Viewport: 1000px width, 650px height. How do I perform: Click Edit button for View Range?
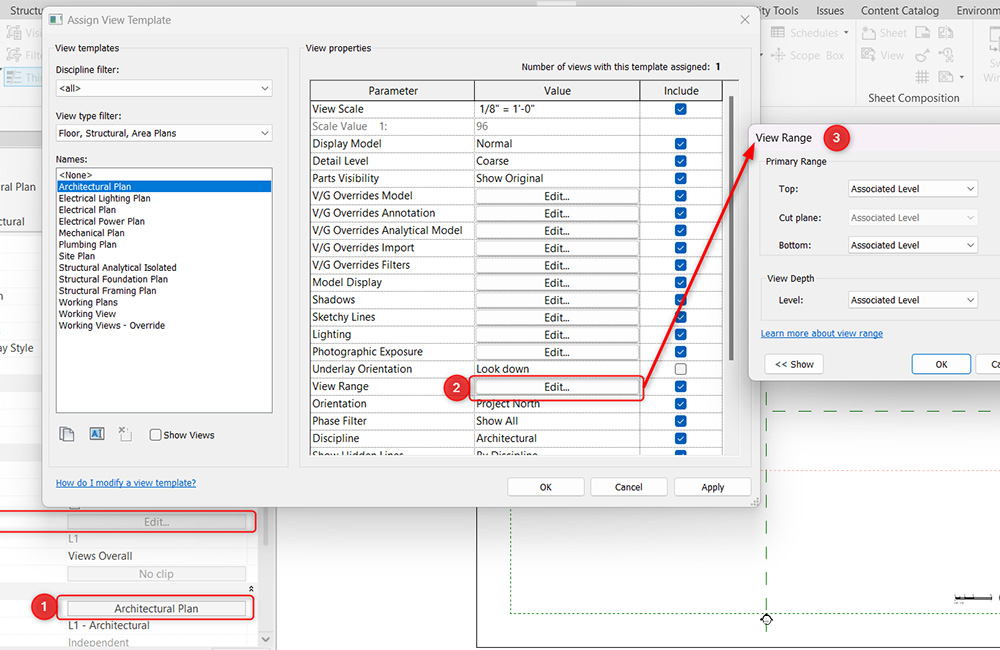coord(556,387)
